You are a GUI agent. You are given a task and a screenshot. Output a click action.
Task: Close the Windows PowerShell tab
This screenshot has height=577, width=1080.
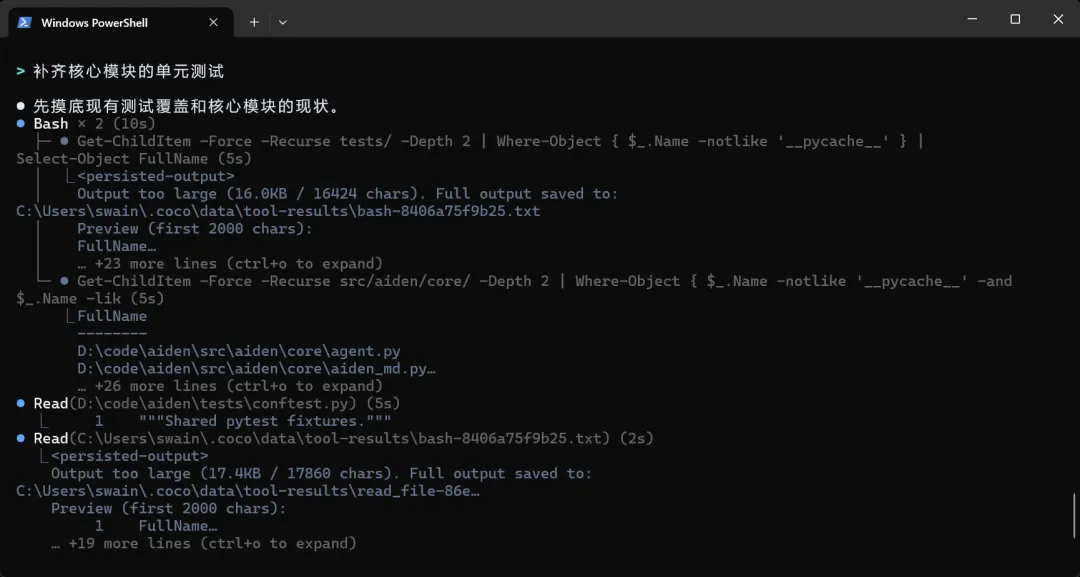click(214, 22)
